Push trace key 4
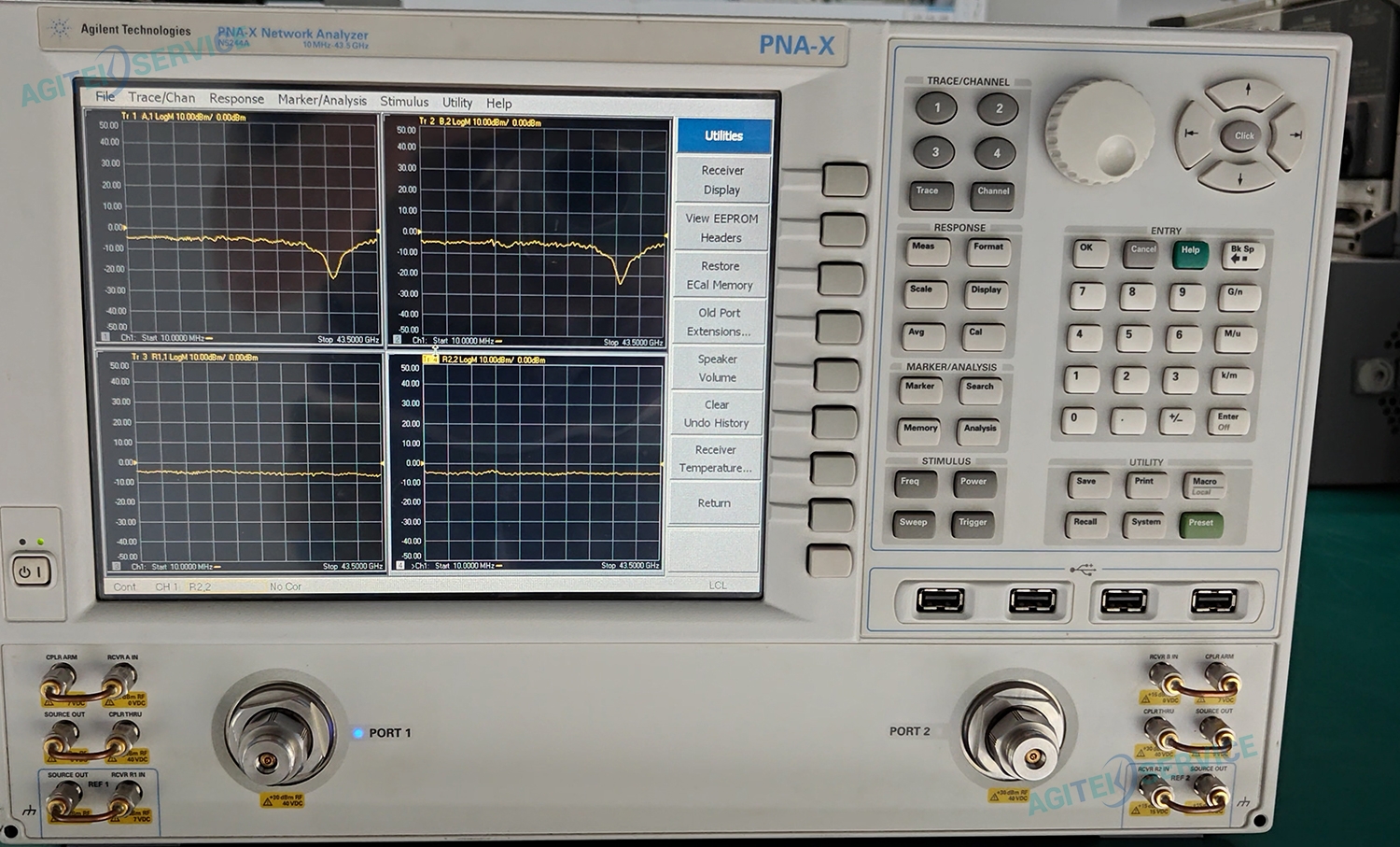 point(996,153)
